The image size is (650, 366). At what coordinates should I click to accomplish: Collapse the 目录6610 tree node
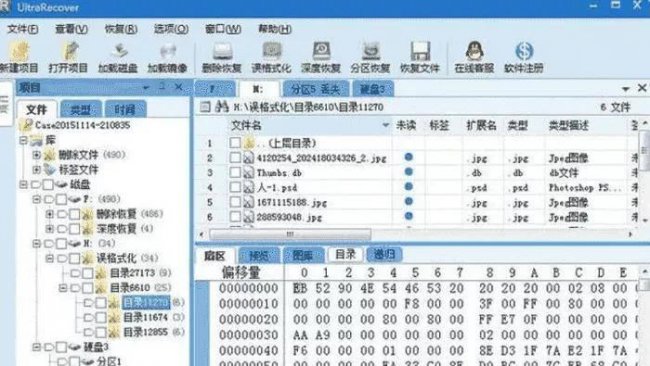coord(63,288)
